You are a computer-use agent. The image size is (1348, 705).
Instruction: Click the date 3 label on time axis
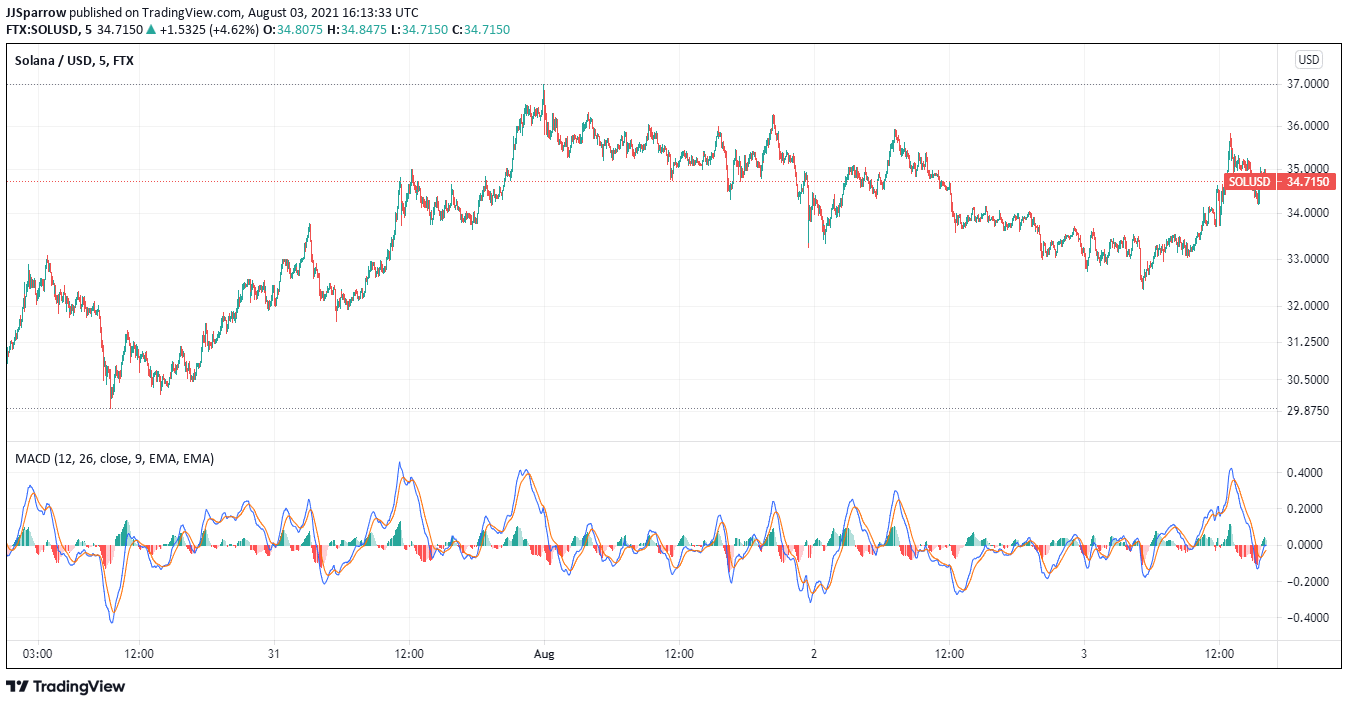click(x=1084, y=654)
